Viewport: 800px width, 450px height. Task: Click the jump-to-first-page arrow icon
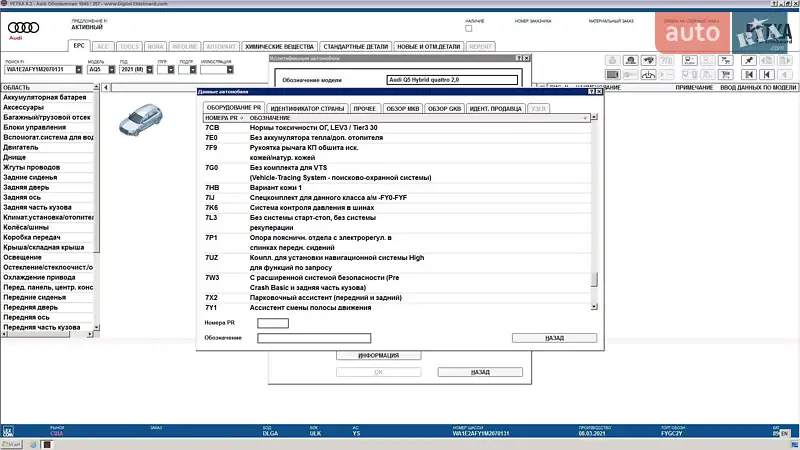pos(749,74)
